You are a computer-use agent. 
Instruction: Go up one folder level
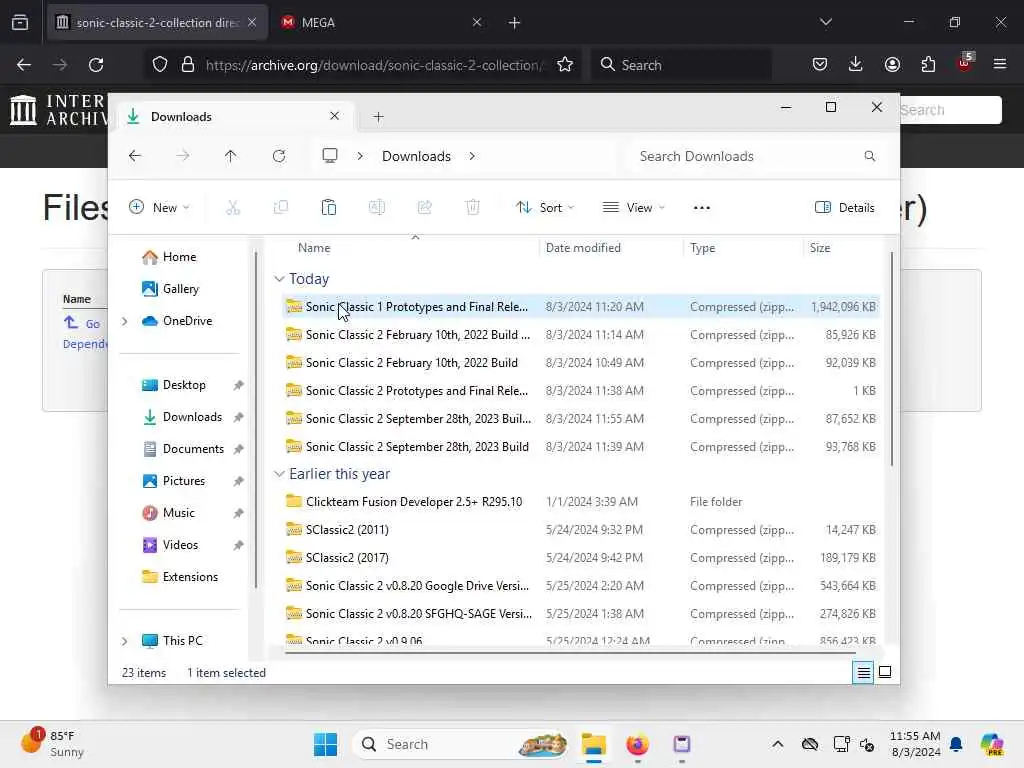click(x=231, y=156)
